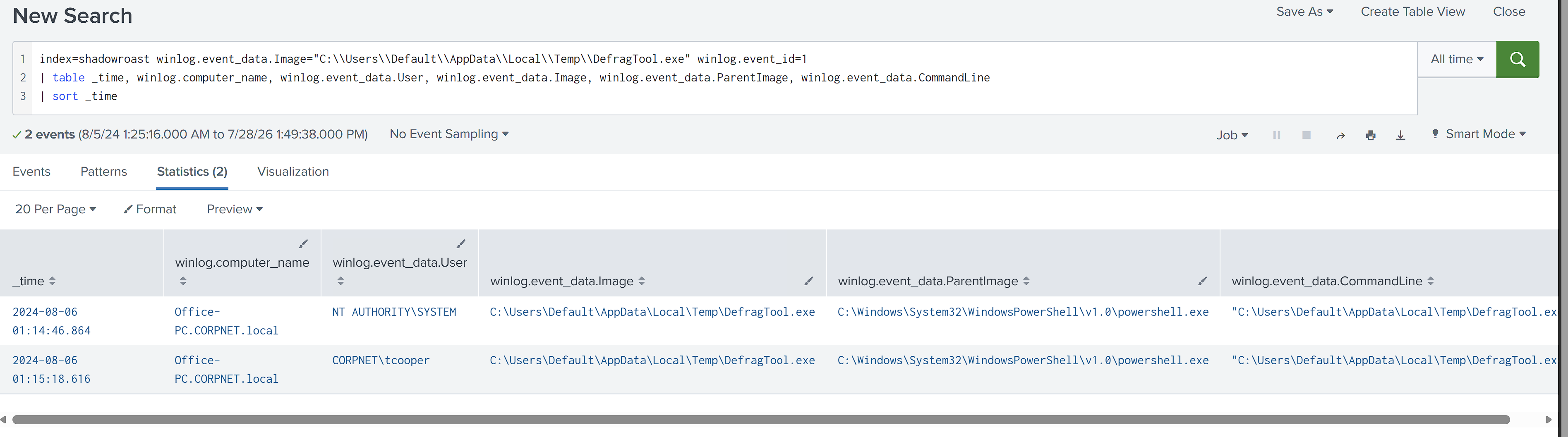Edit format of winlog.event_data.ParentImage column
The height and width of the screenshot is (437, 1568).
(x=1202, y=281)
